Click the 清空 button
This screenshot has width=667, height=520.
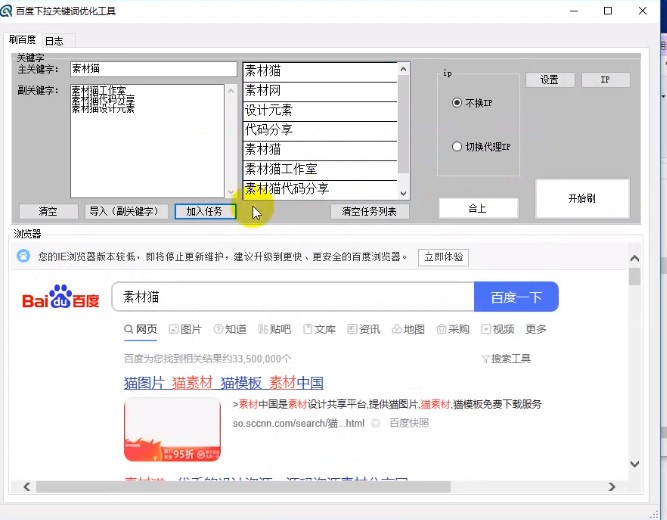pos(48,211)
